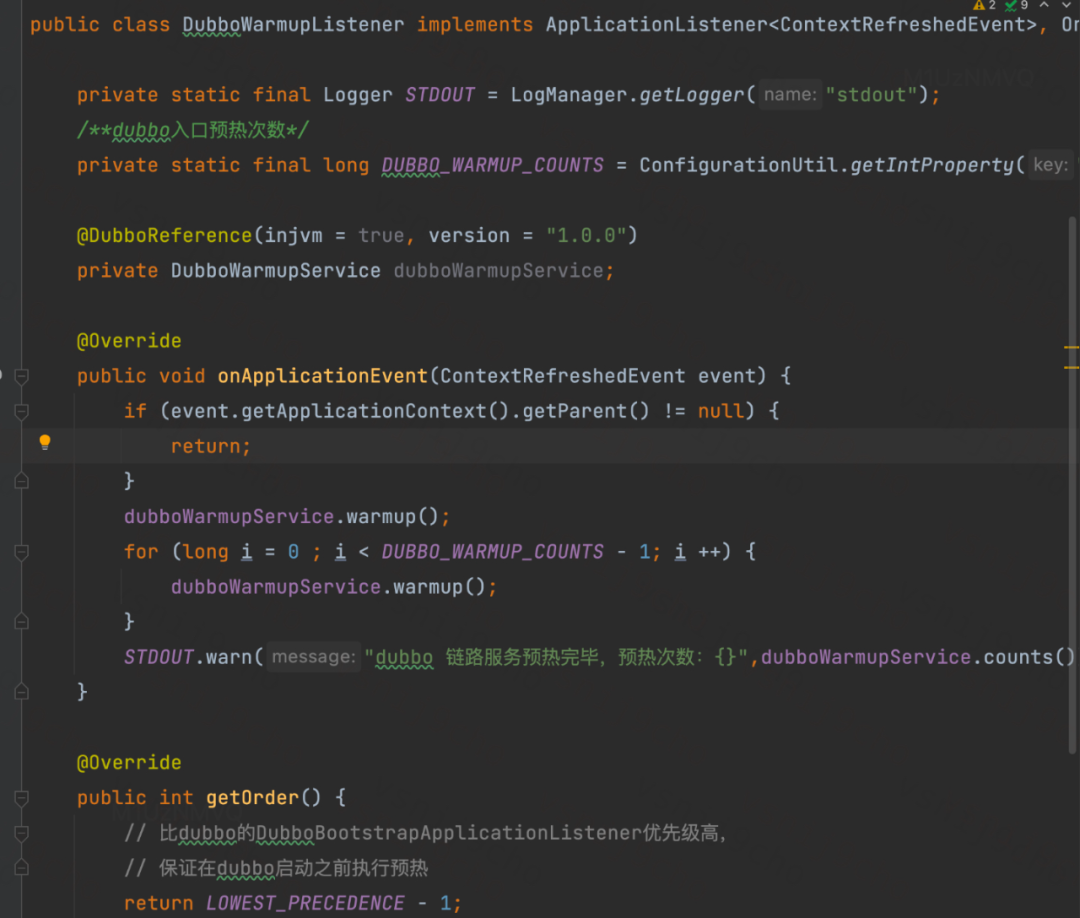Click the LOWEST_PRECEDENCE constant in return statement
This screenshot has width=1080, height=918.
(x=305, y=903)
